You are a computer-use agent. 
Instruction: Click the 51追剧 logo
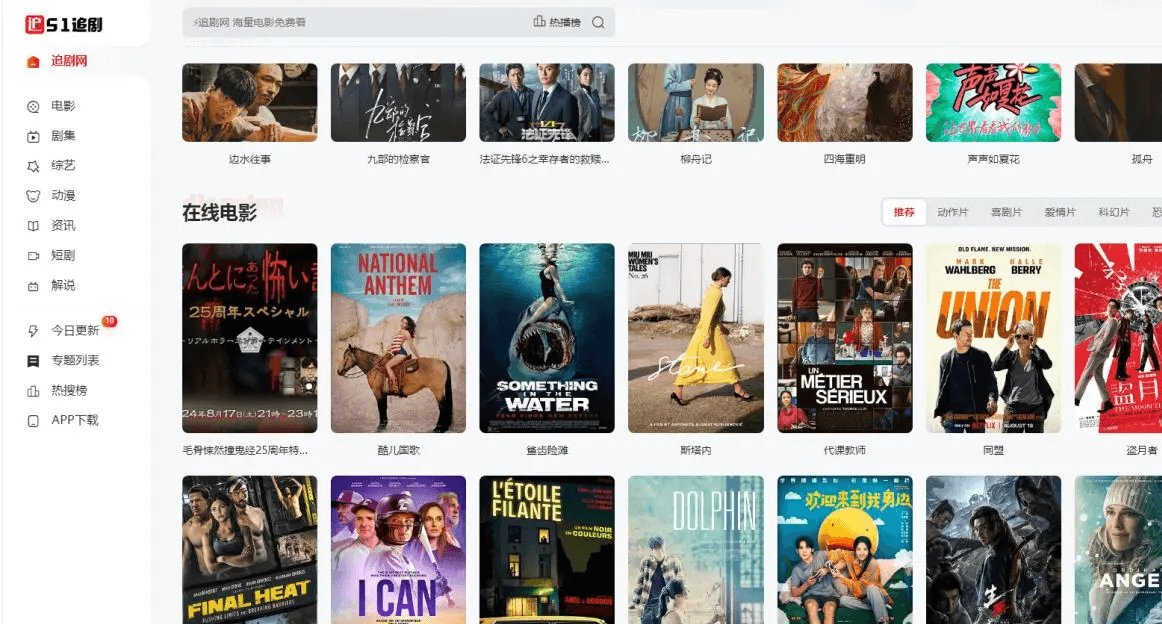64,24
